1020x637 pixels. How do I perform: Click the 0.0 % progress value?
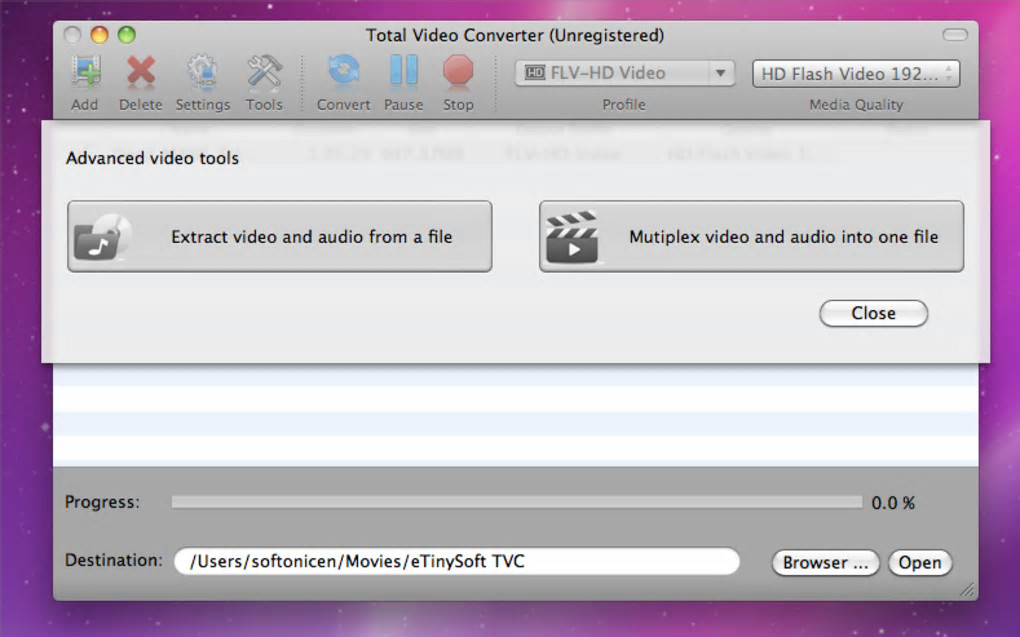click(893, 503)
